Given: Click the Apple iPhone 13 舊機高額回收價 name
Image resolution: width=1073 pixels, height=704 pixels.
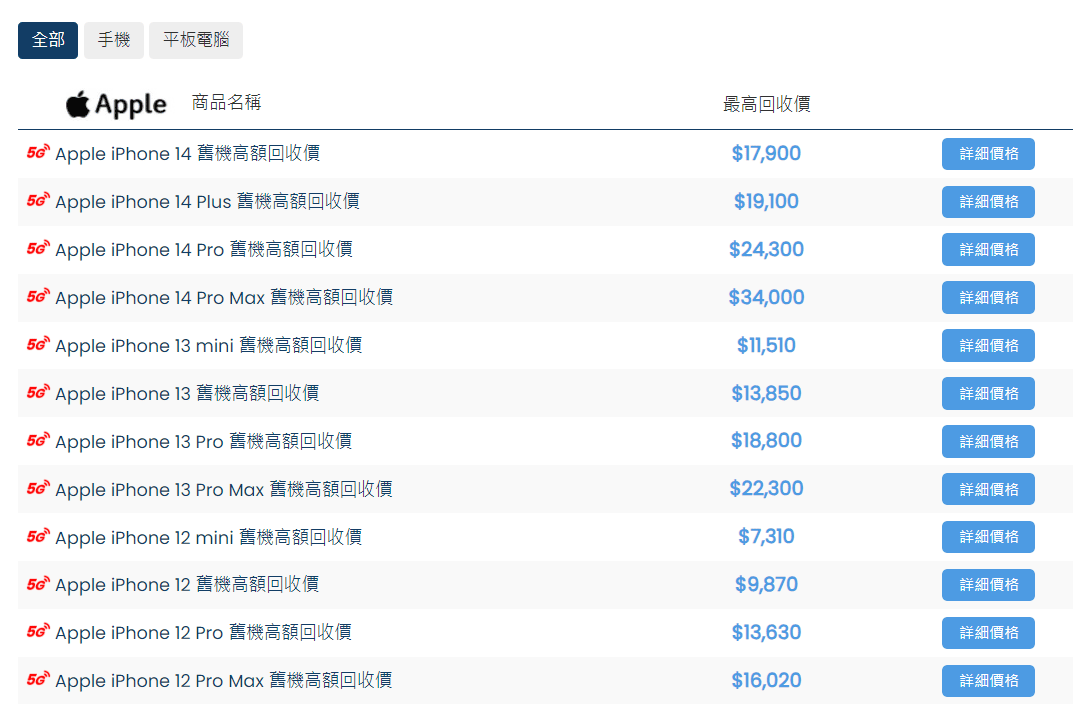Looking at the screenshot, I should point(188,393).
